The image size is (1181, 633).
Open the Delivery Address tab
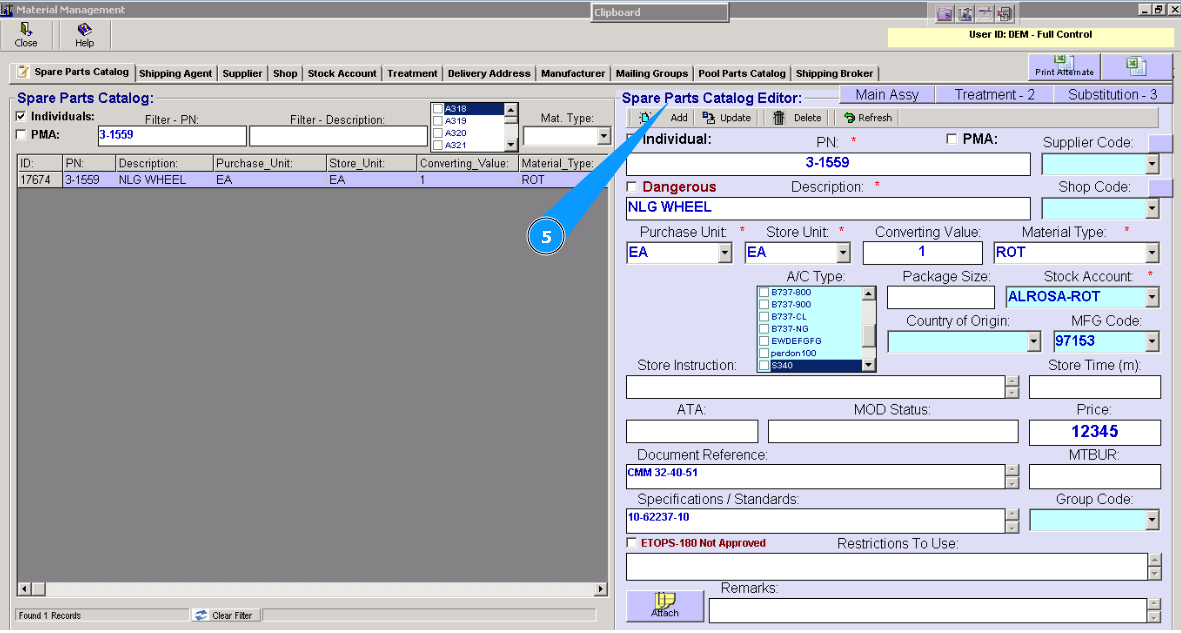pyautogui.click(x=489, y=73)
